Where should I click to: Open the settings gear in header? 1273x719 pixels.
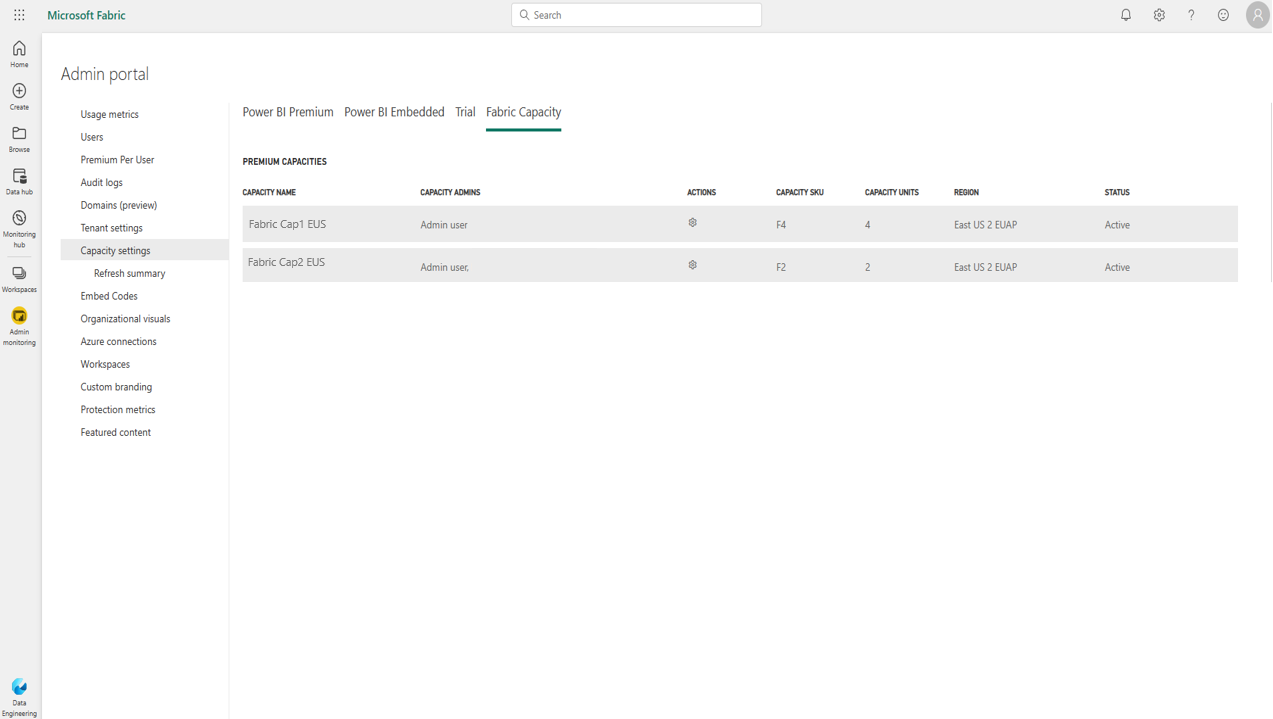(1159, 15)
